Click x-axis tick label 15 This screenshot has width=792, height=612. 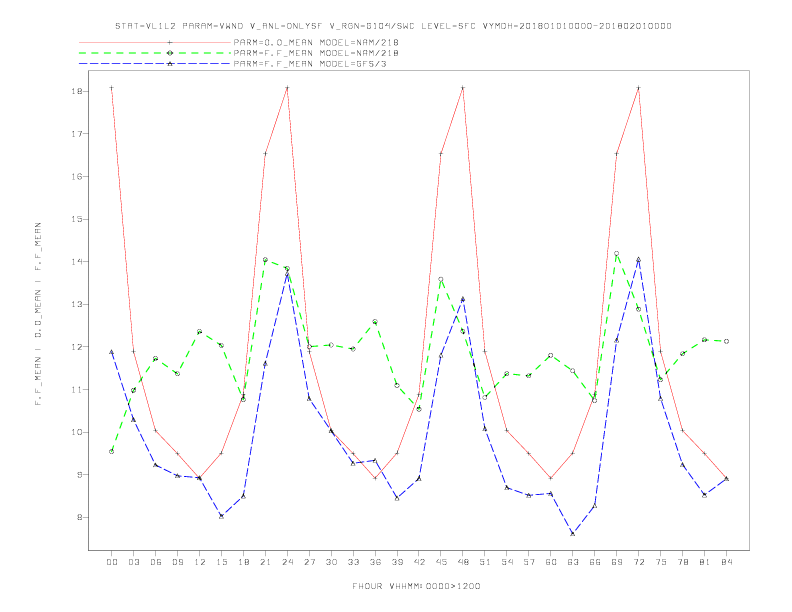[x=221, y=562]
